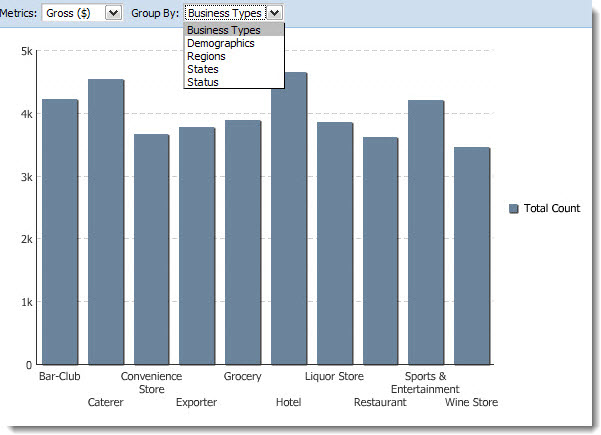Click the Wine Store bar

[472, 256]
